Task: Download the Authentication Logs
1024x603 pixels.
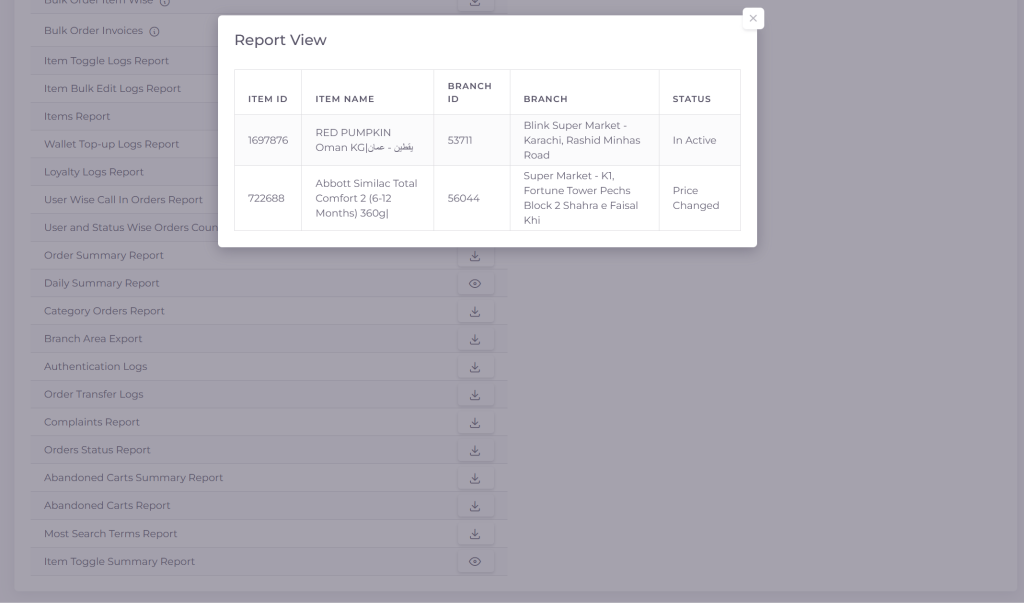Action: coord(475,368)
